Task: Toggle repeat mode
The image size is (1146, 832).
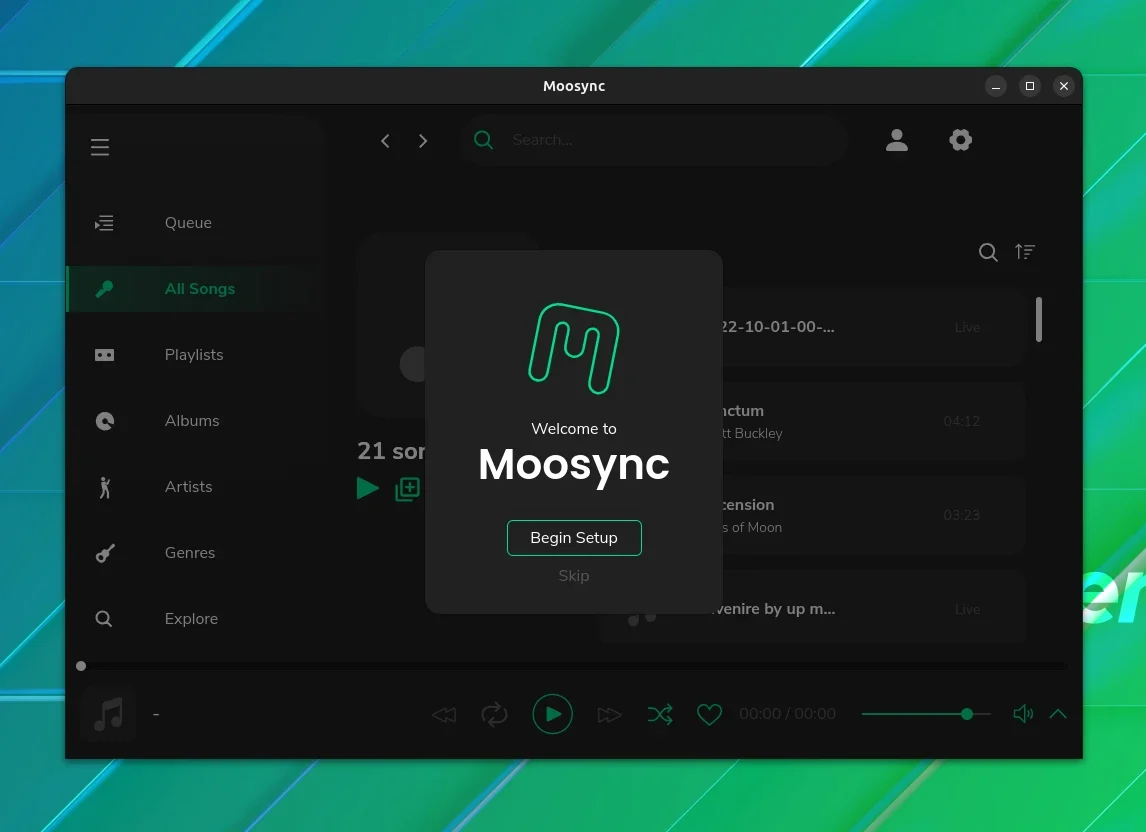Action: pos(494,714)
